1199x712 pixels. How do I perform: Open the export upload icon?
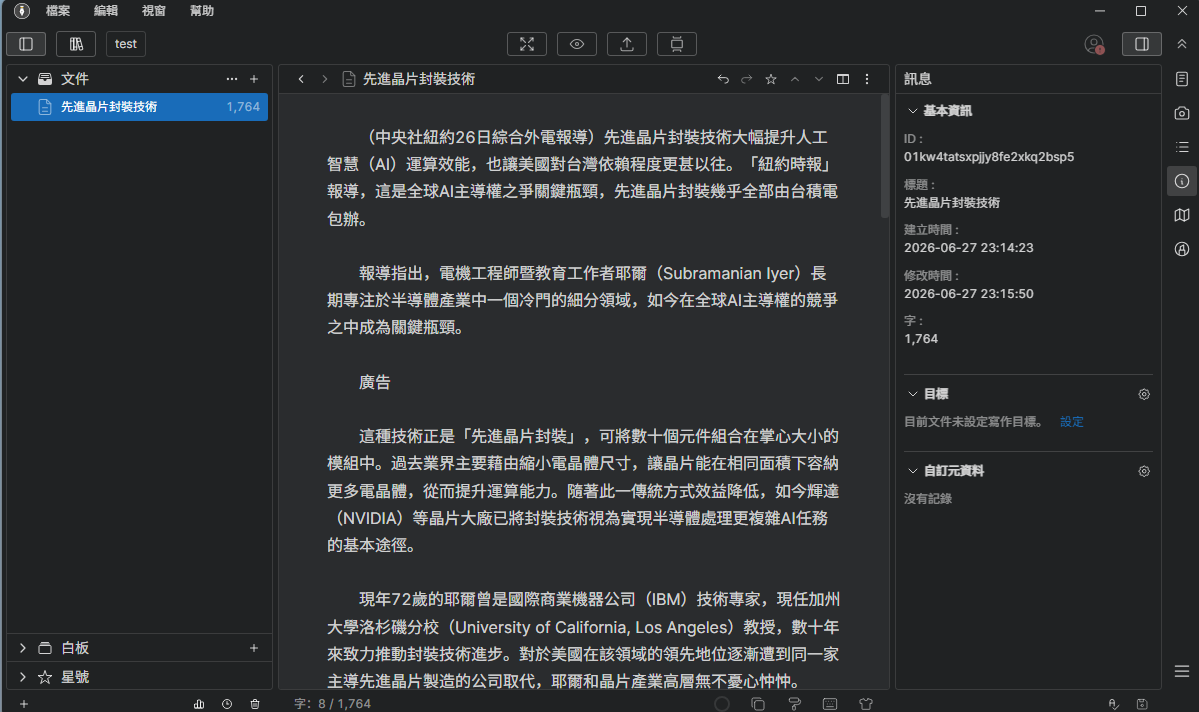click(627, 44)
